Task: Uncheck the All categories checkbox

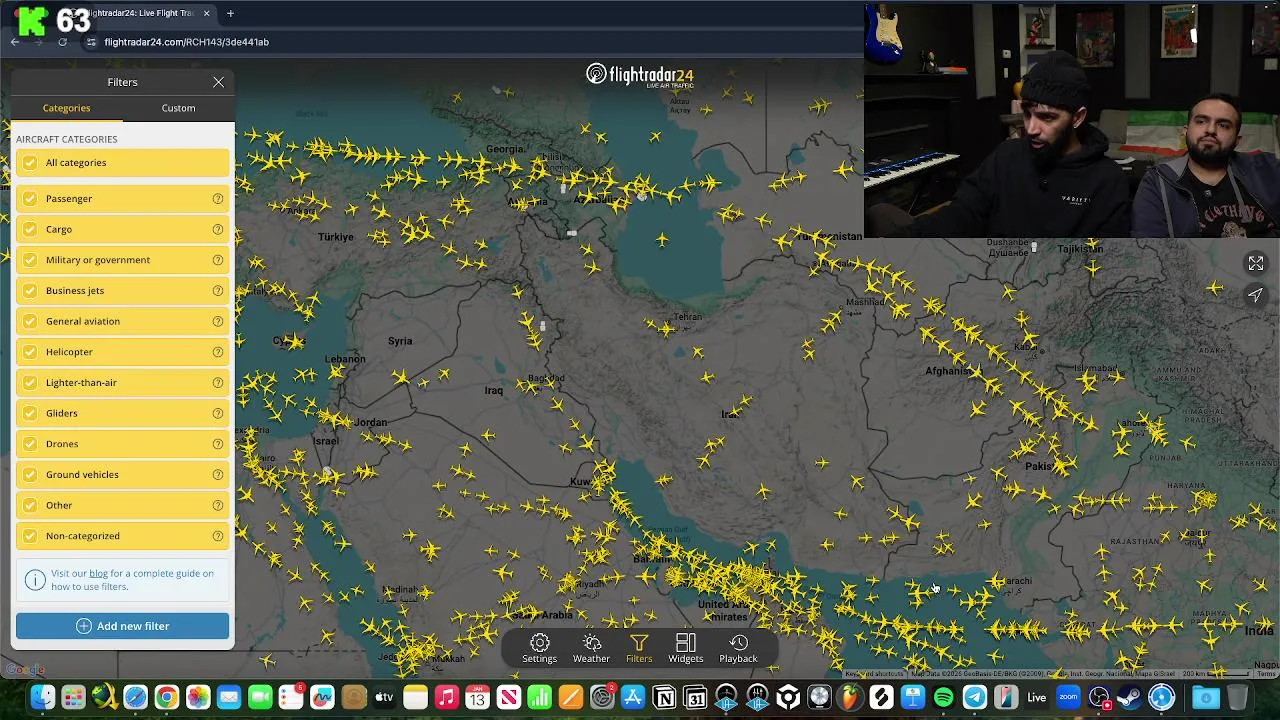Action: pos(30,163)
